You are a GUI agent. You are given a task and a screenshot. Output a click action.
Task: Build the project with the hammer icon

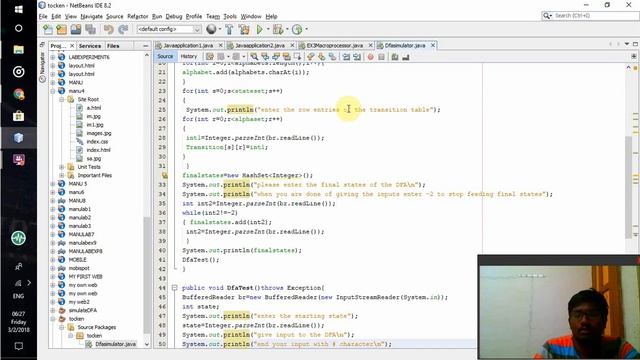(x=229, y=29)
